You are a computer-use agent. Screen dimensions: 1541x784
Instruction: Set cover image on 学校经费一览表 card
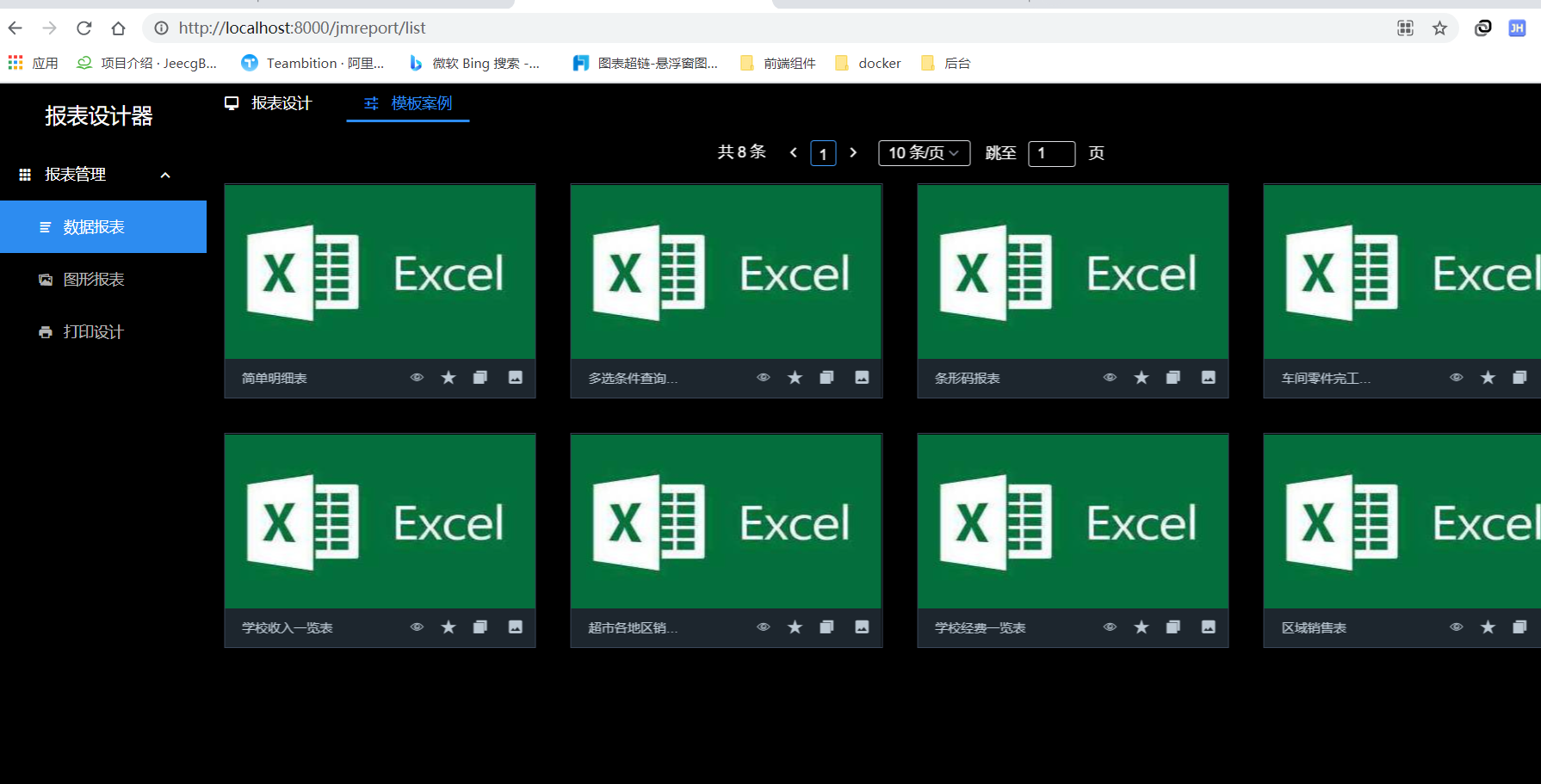point(1209,627)
